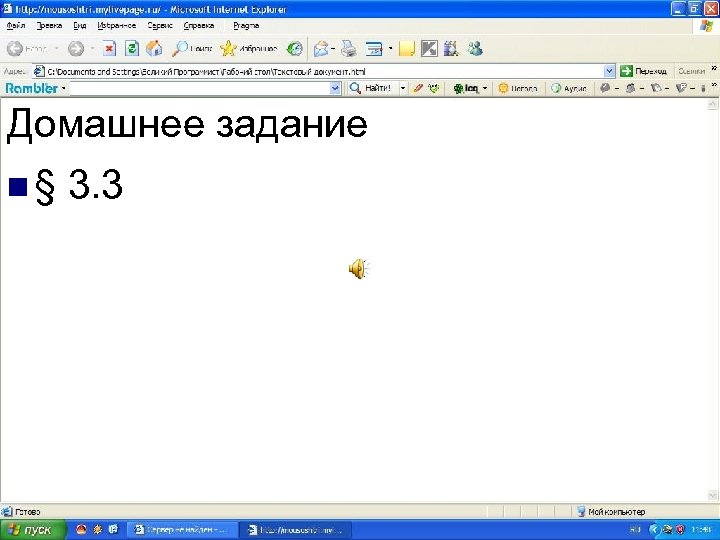Click in the Rambler search input field
720x540 pixels.
click(x=199, y=88)
